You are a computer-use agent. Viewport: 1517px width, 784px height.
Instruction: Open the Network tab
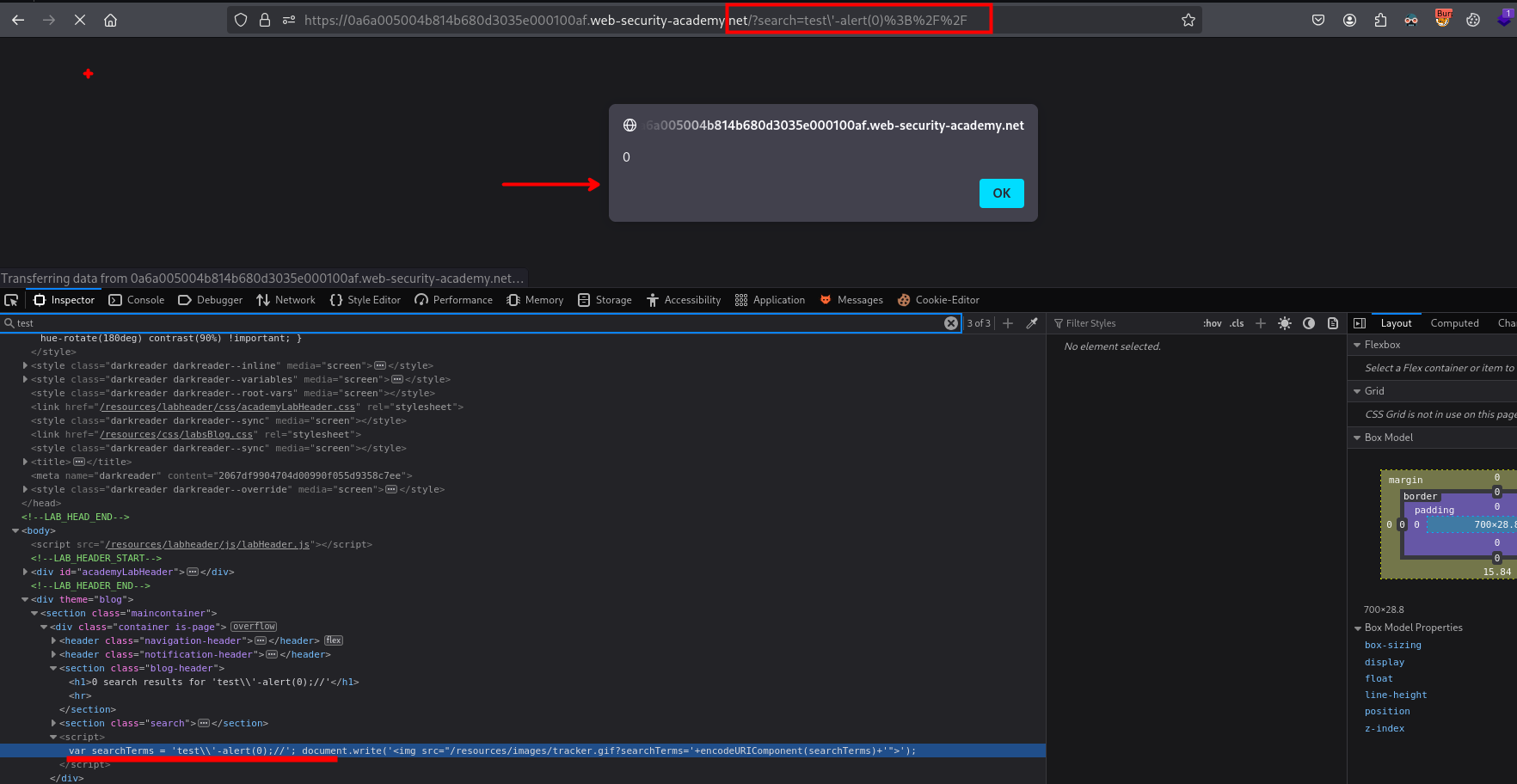click(286, 300)
